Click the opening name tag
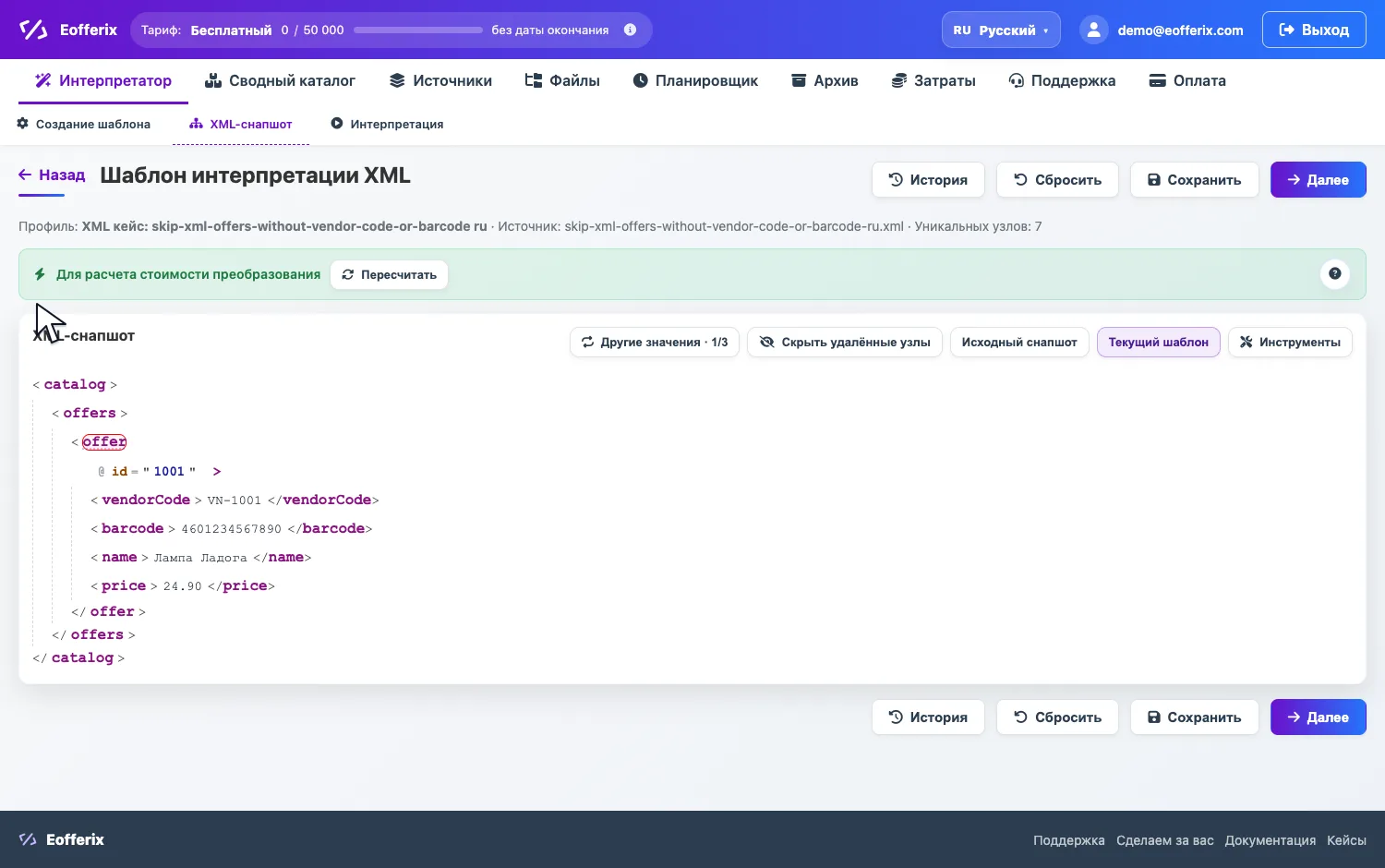This screenshot has width=1385, height=868. (x=119, y=557)
